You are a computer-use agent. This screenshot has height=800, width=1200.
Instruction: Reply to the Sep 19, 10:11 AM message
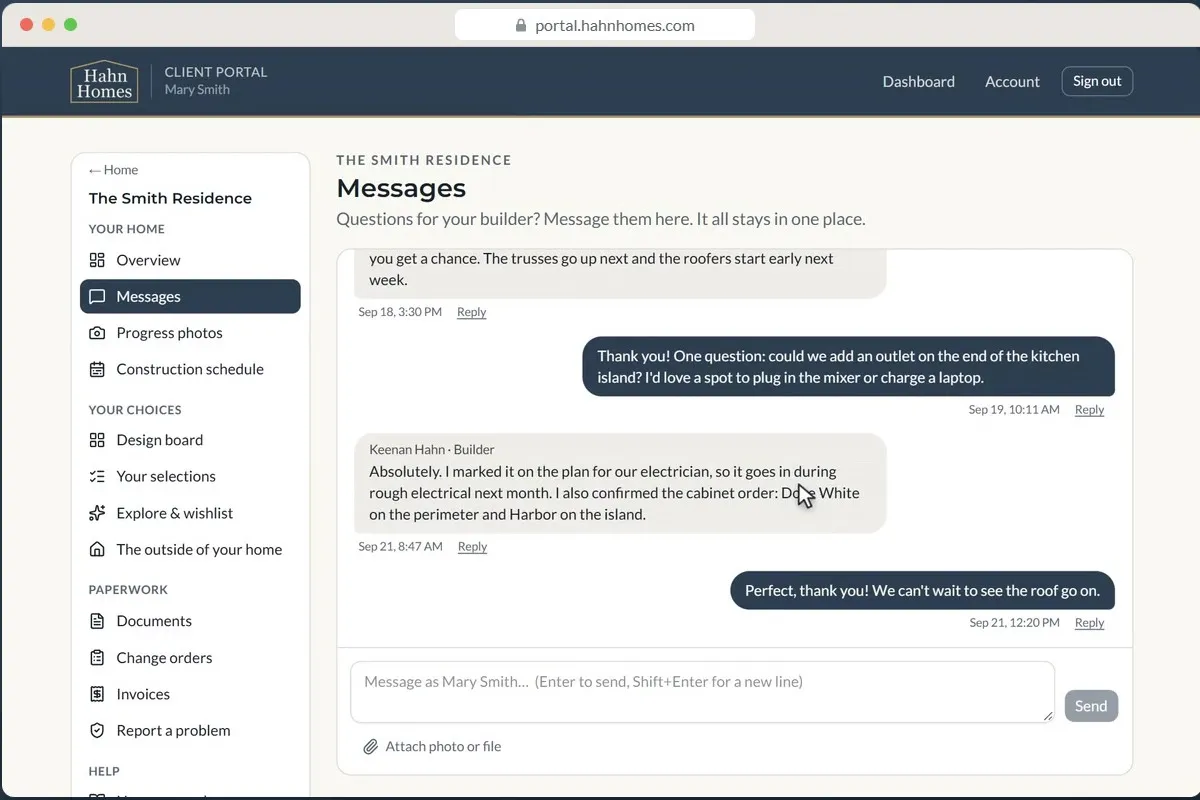[x=1089, y=409]
